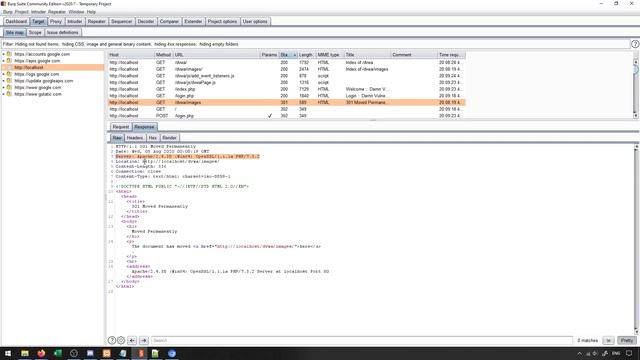Expand the https://www.google.com tree node
The width and height of the screenshot is (640, 360).
[x=4, y=87]
